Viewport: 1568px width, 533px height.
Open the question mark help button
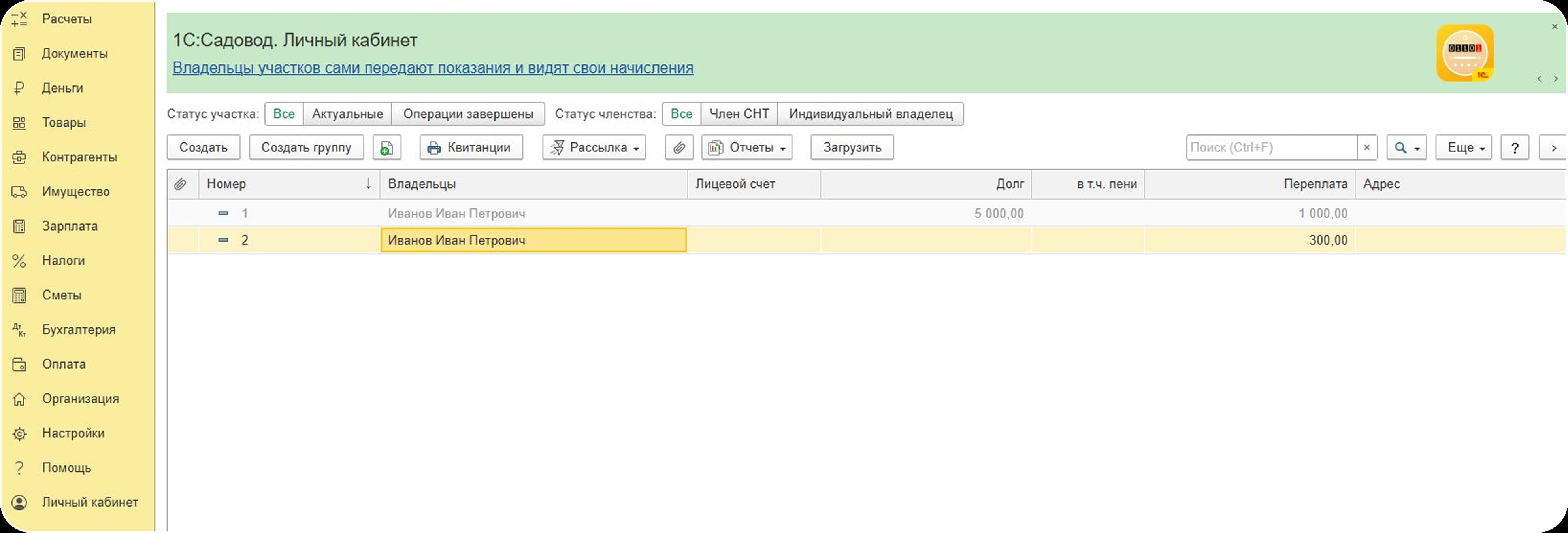(1515, 147)
